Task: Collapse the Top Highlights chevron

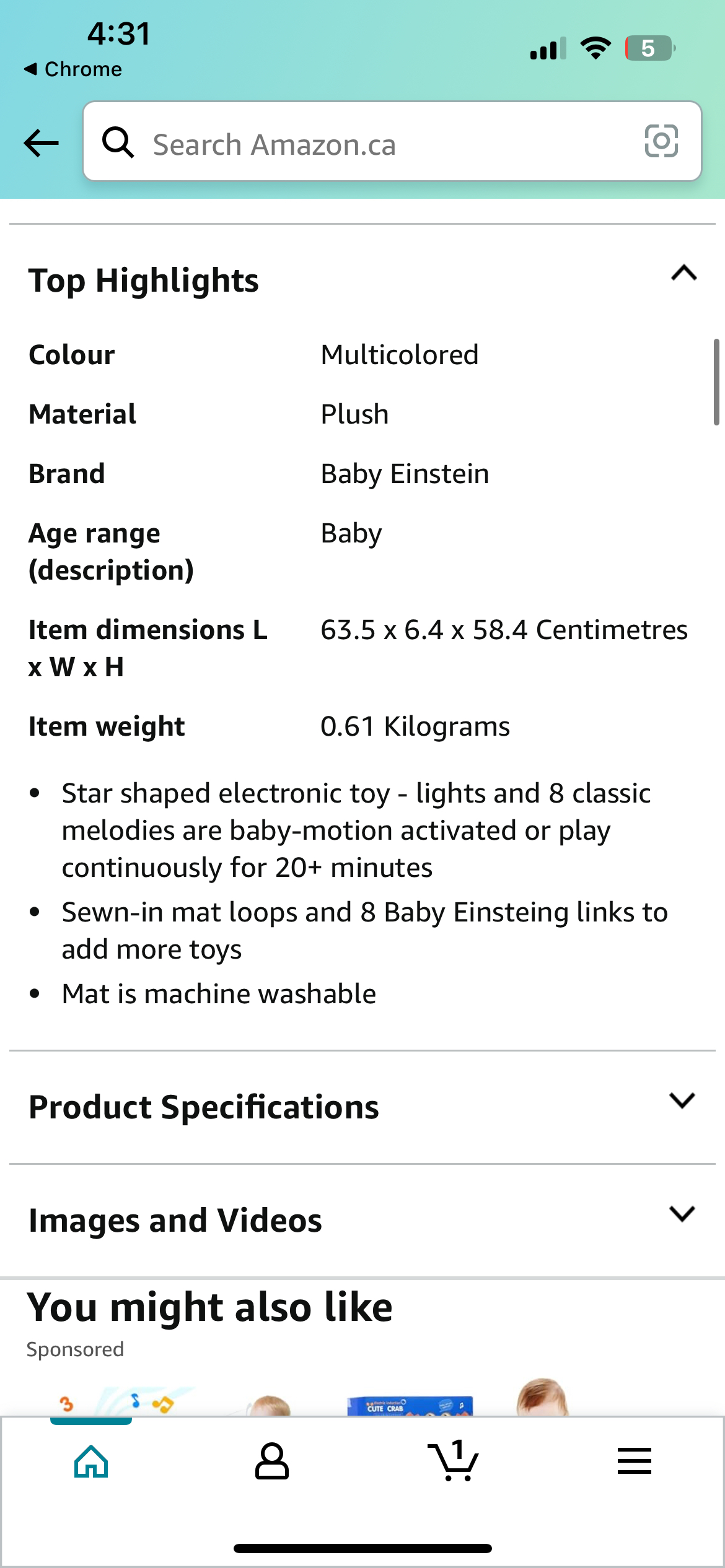Action: pyautogui.click(x=684, y=273)
